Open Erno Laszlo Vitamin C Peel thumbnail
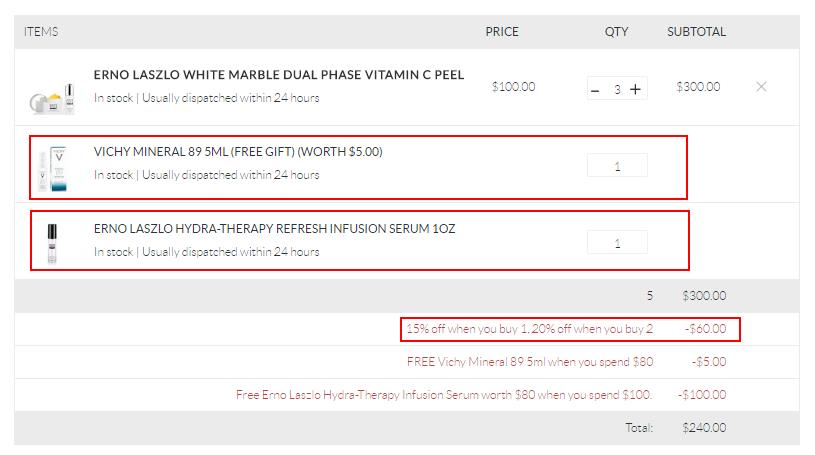Viewport: 815px width, 455px height. point(52,99)
